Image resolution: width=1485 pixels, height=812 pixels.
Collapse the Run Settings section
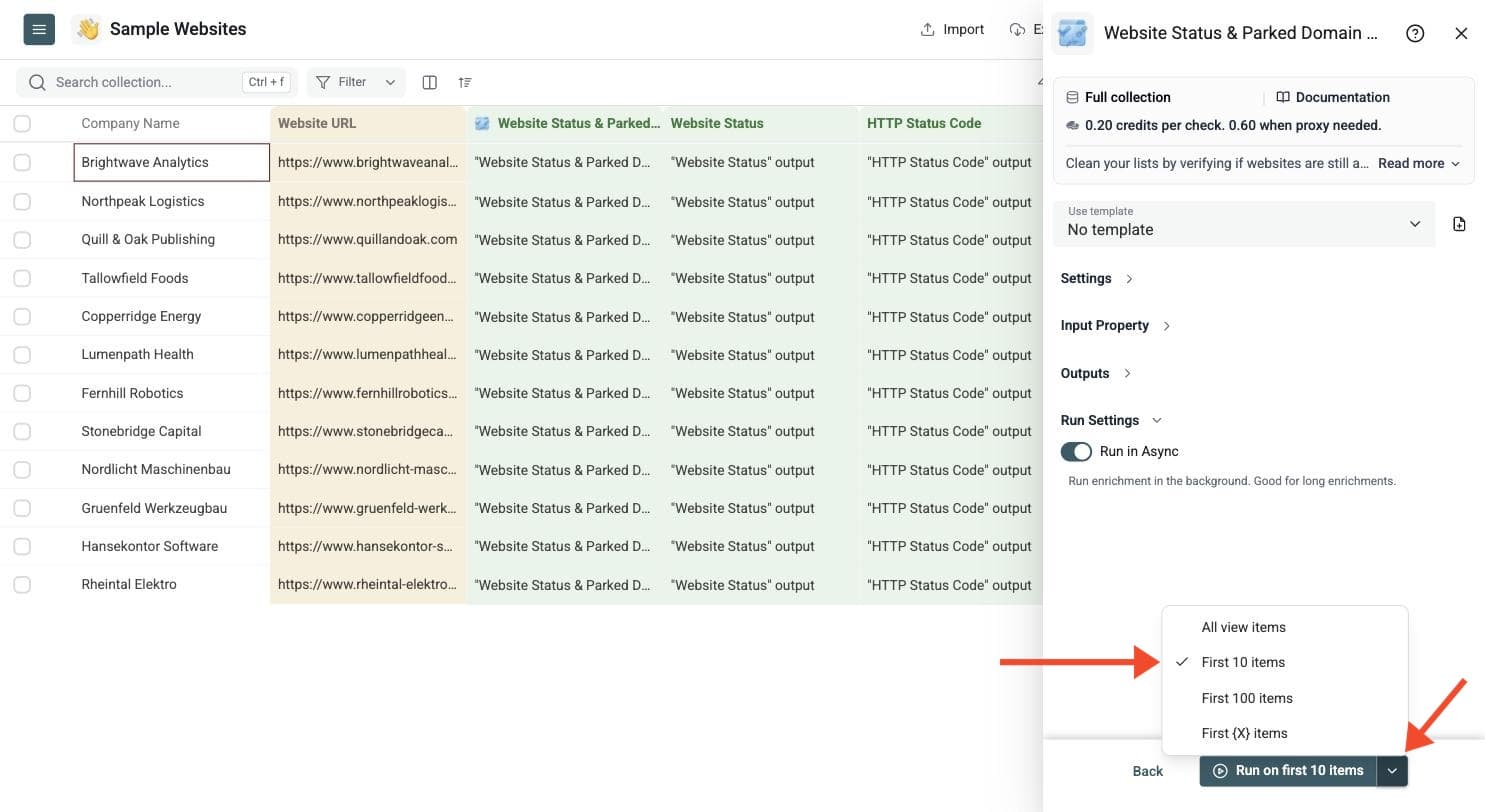click(1111, 420)
